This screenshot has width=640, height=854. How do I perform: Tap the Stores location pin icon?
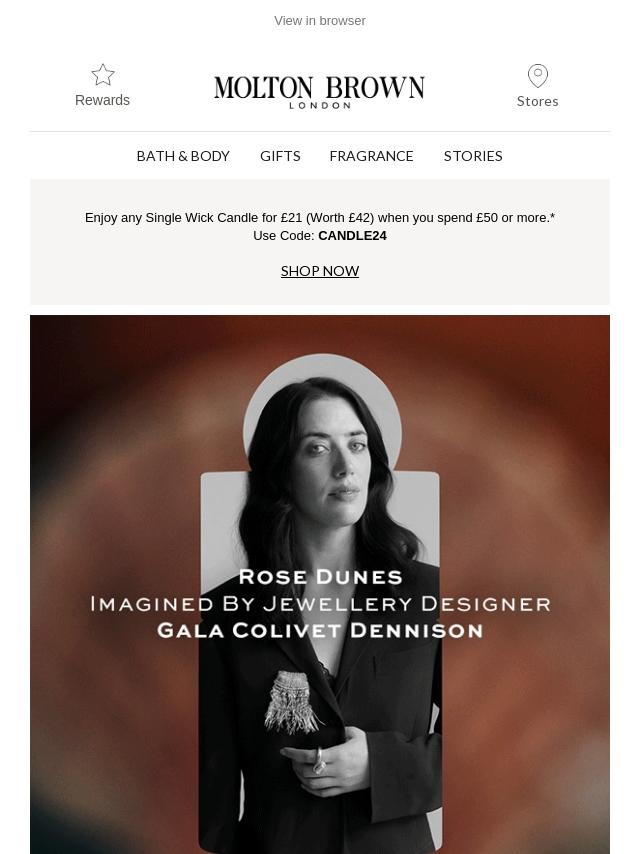[538, 76]
